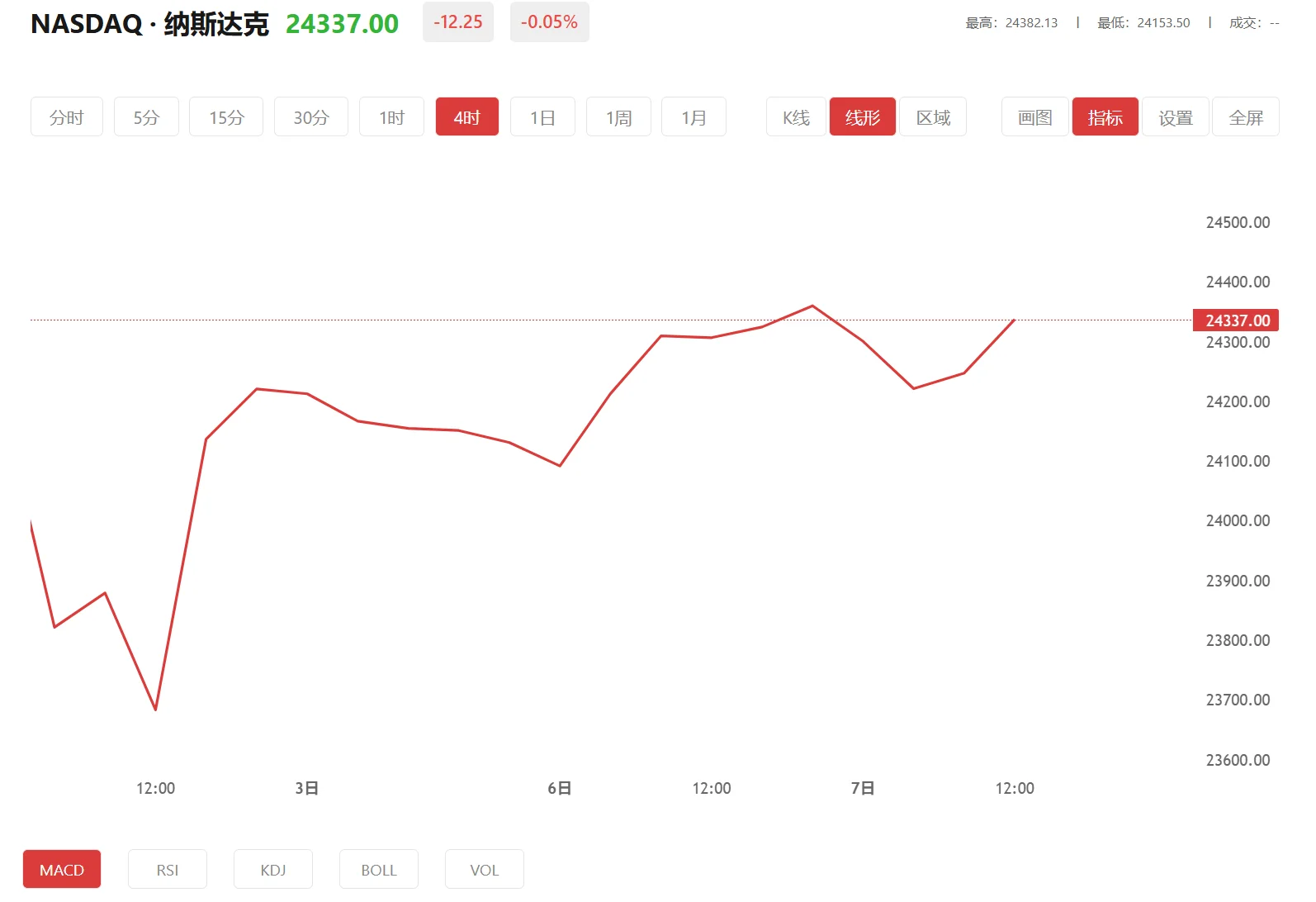Switch to the 1日 daily view
Screen dimensions: 1316x902
[x=542, y=117]
